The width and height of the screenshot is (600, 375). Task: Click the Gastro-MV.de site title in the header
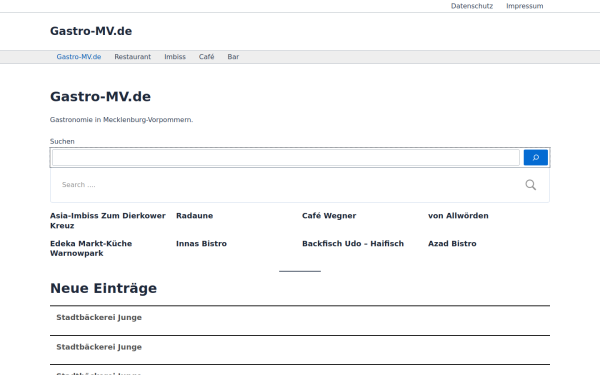pyautogui.click(x=91, y=31)
